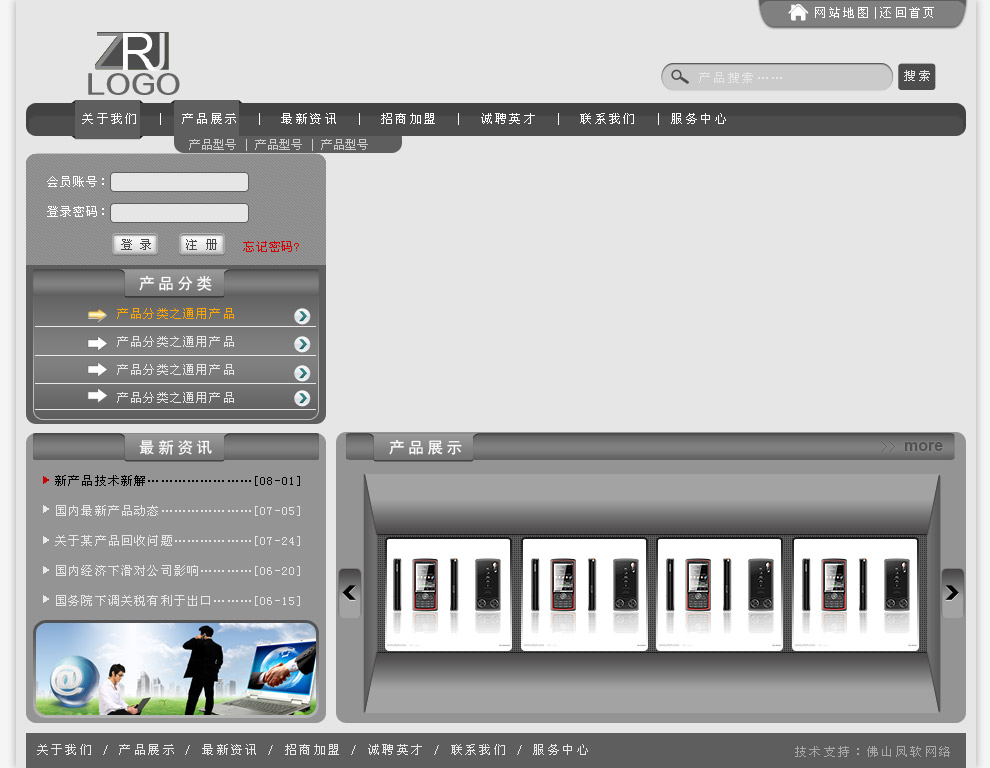Select first 产品型号 submenu item
The image size is (990, 768).
coord(212,145)
